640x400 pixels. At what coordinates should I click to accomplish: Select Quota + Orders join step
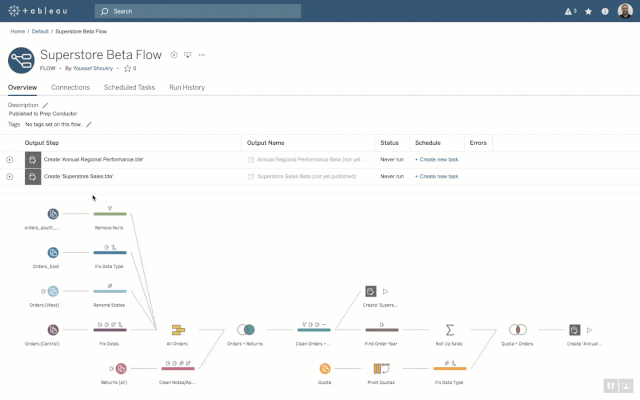(518, 329)
